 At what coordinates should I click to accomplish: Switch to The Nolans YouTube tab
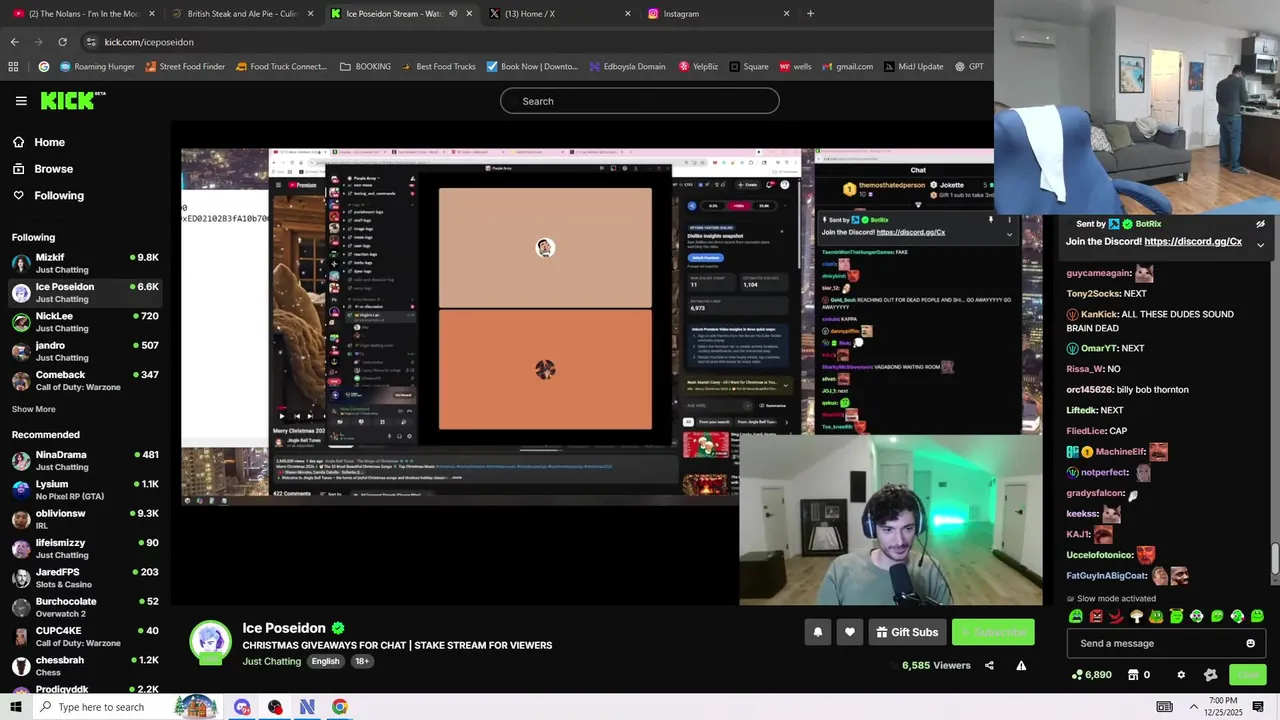coord(83,14)
